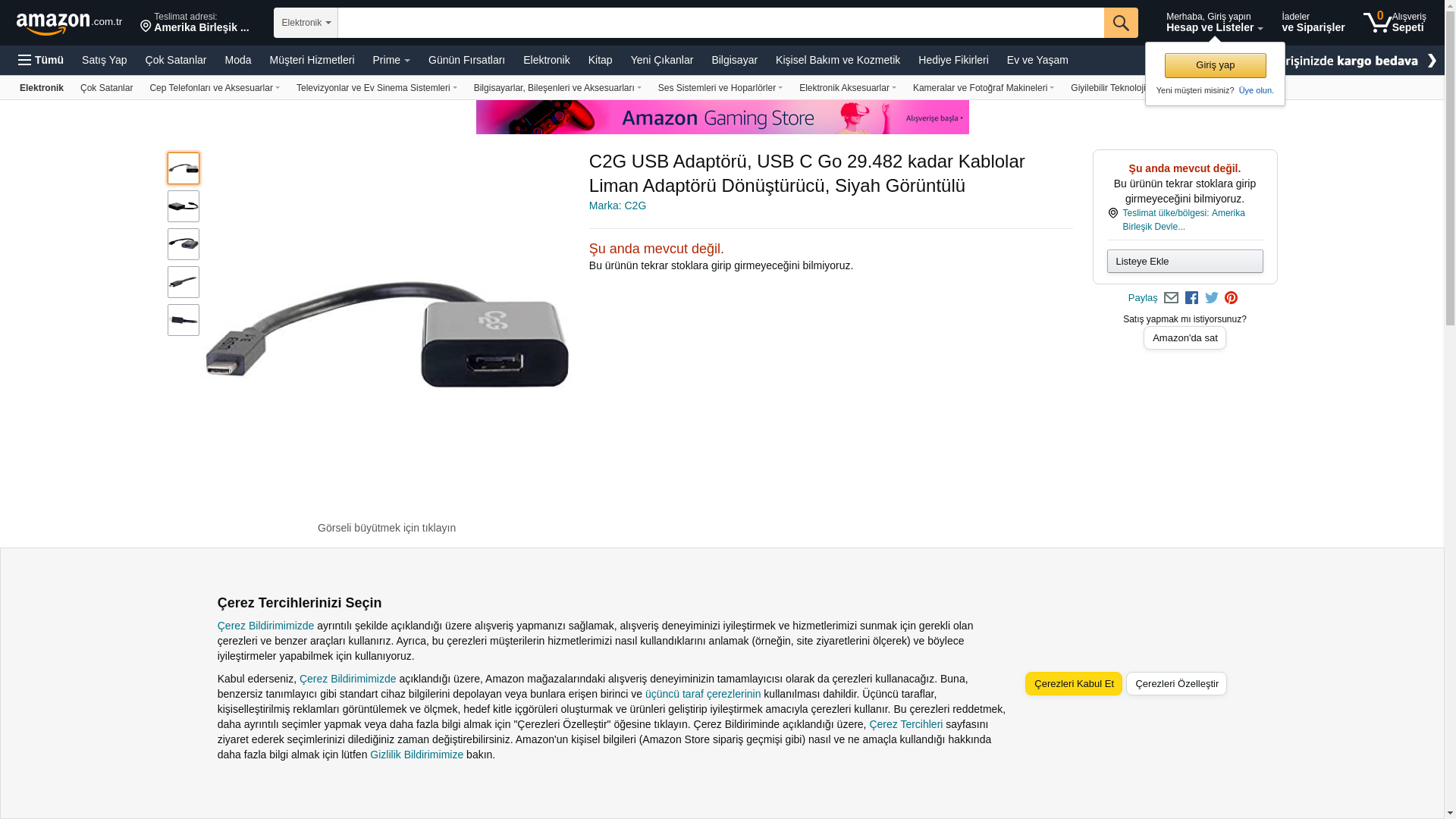Open the Bilgisayar navigation item
The width and height of the screenshot is (1456, 819).
tap(734, 60)
